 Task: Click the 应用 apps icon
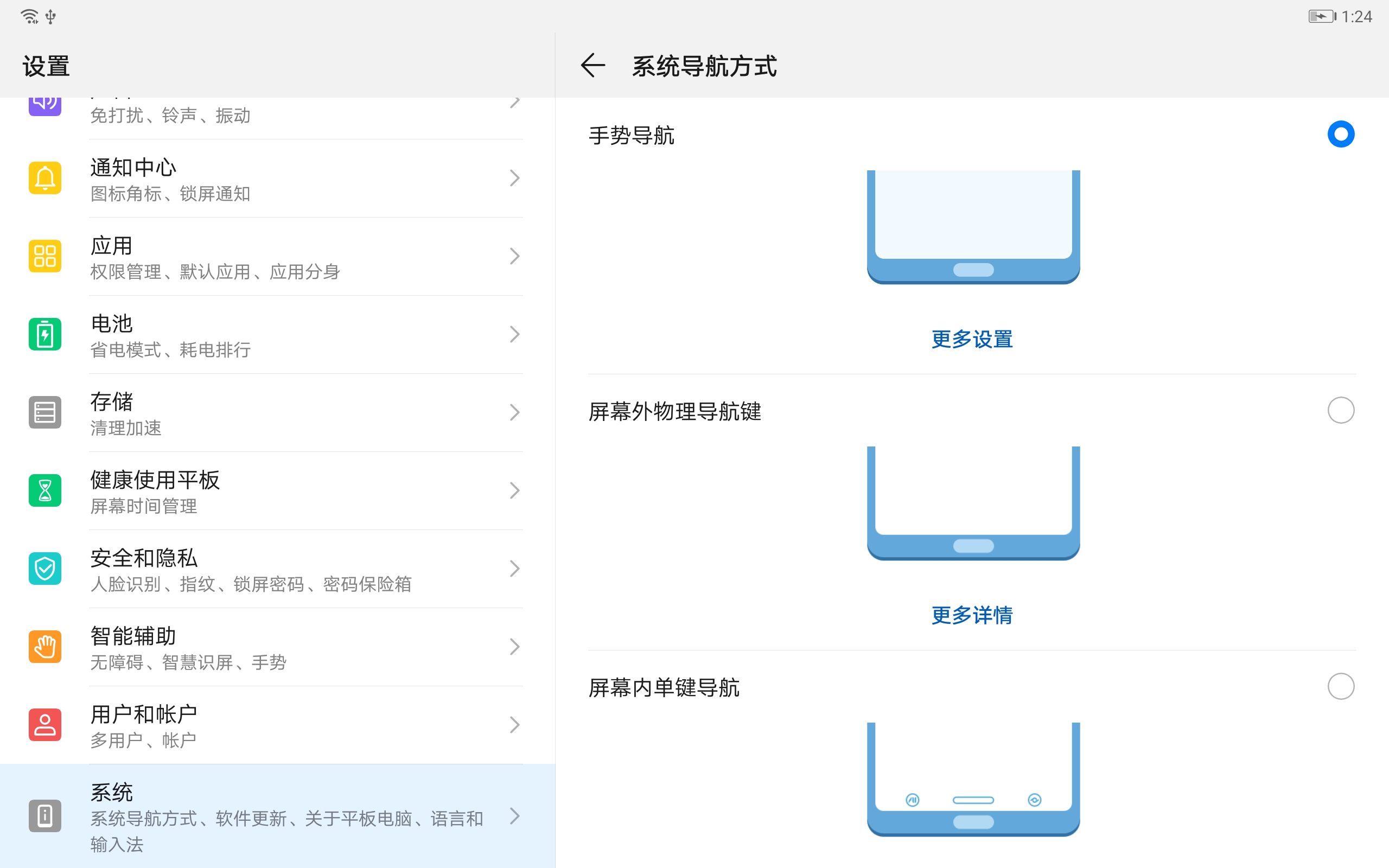tap(45, 256)
